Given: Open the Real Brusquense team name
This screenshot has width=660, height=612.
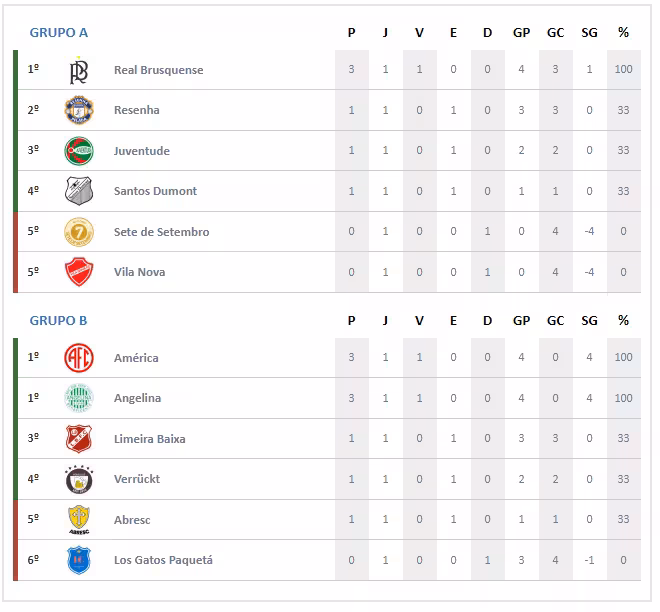Looking at the screenshot, I should [x=158, y=70].
